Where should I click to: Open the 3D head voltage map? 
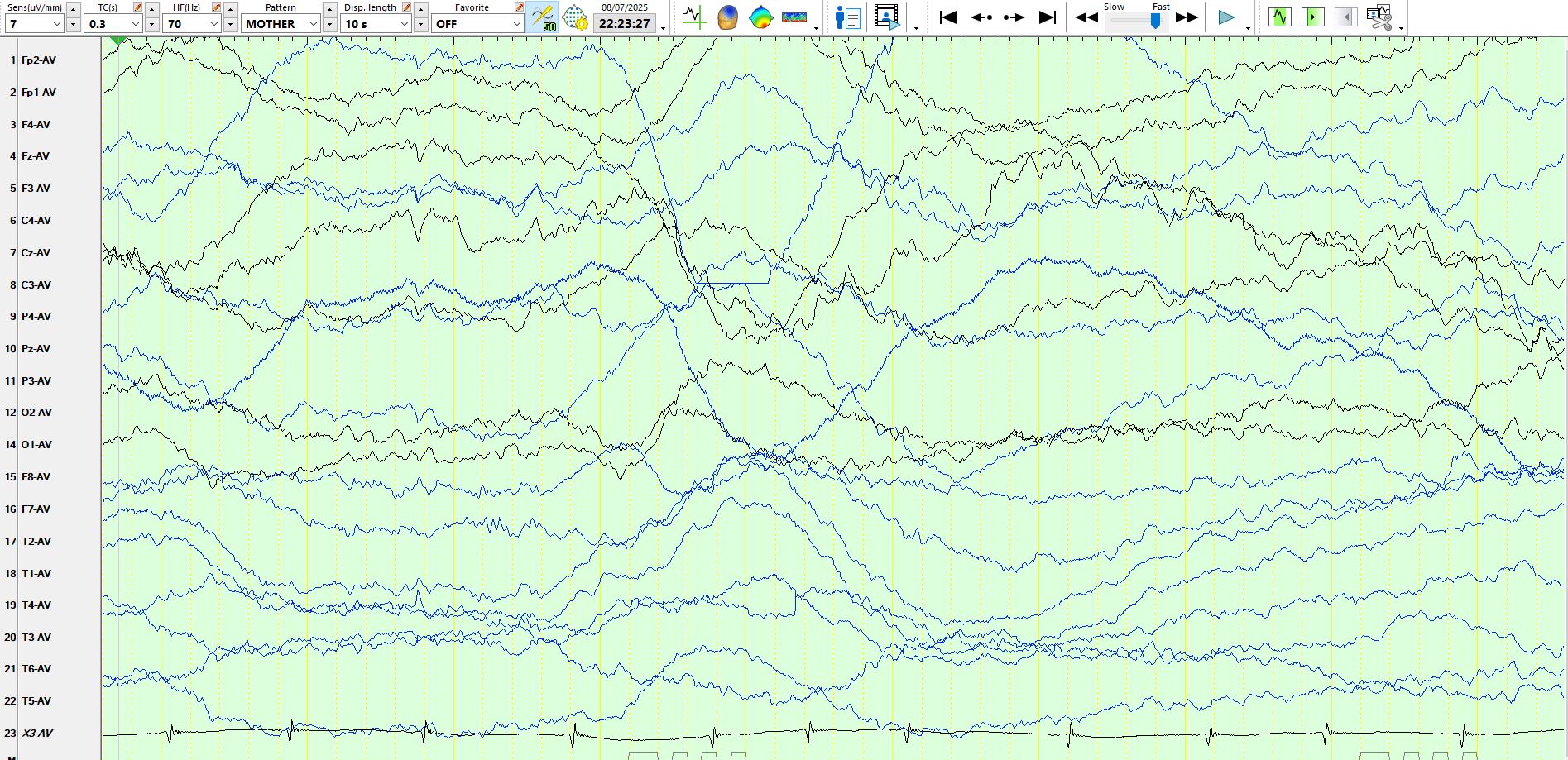click(727, 17)
